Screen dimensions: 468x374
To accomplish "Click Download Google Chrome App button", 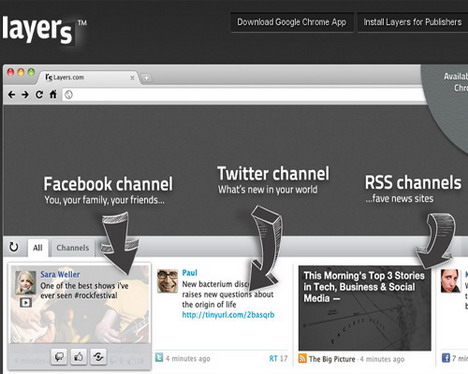I will click(292, 22).
